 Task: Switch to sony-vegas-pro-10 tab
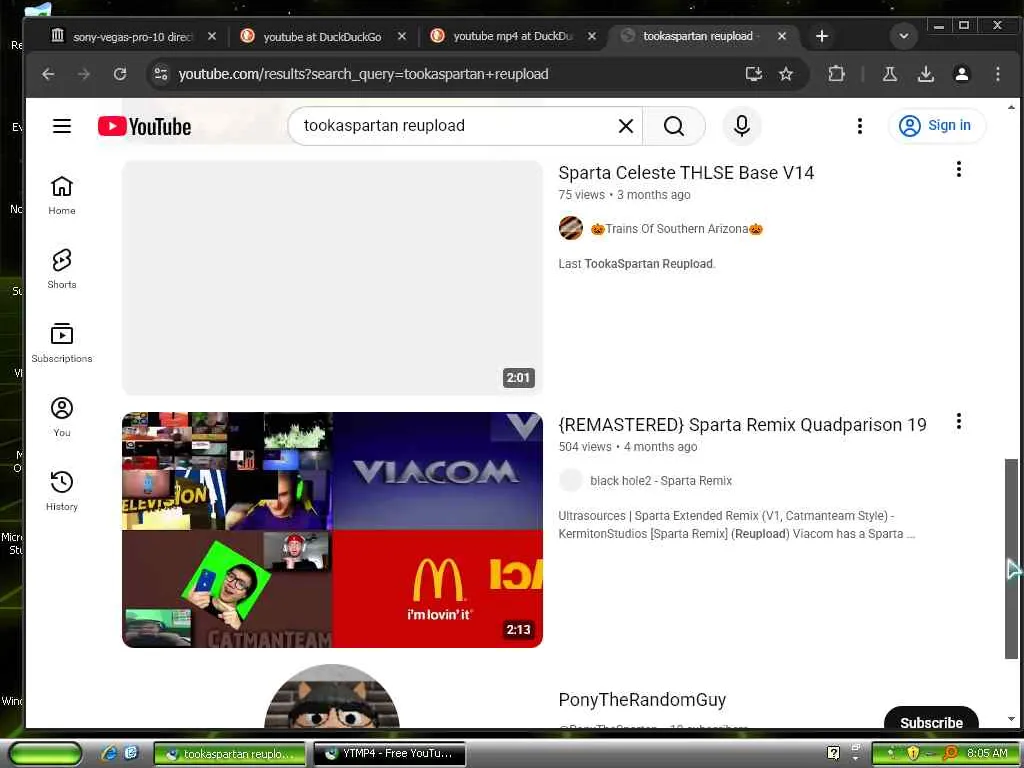point(131,37)
